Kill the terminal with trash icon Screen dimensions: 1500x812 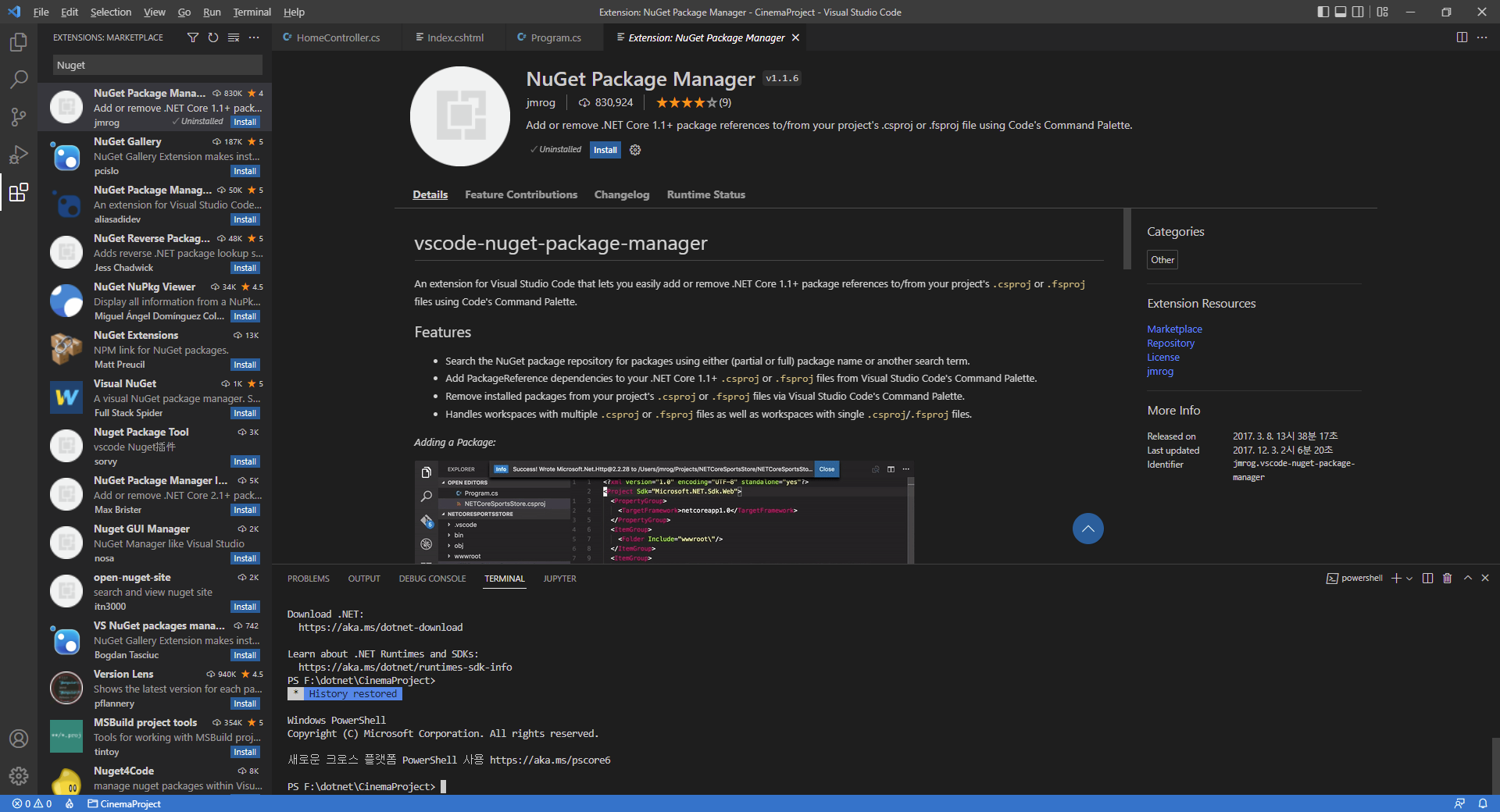click(1447, 579)
